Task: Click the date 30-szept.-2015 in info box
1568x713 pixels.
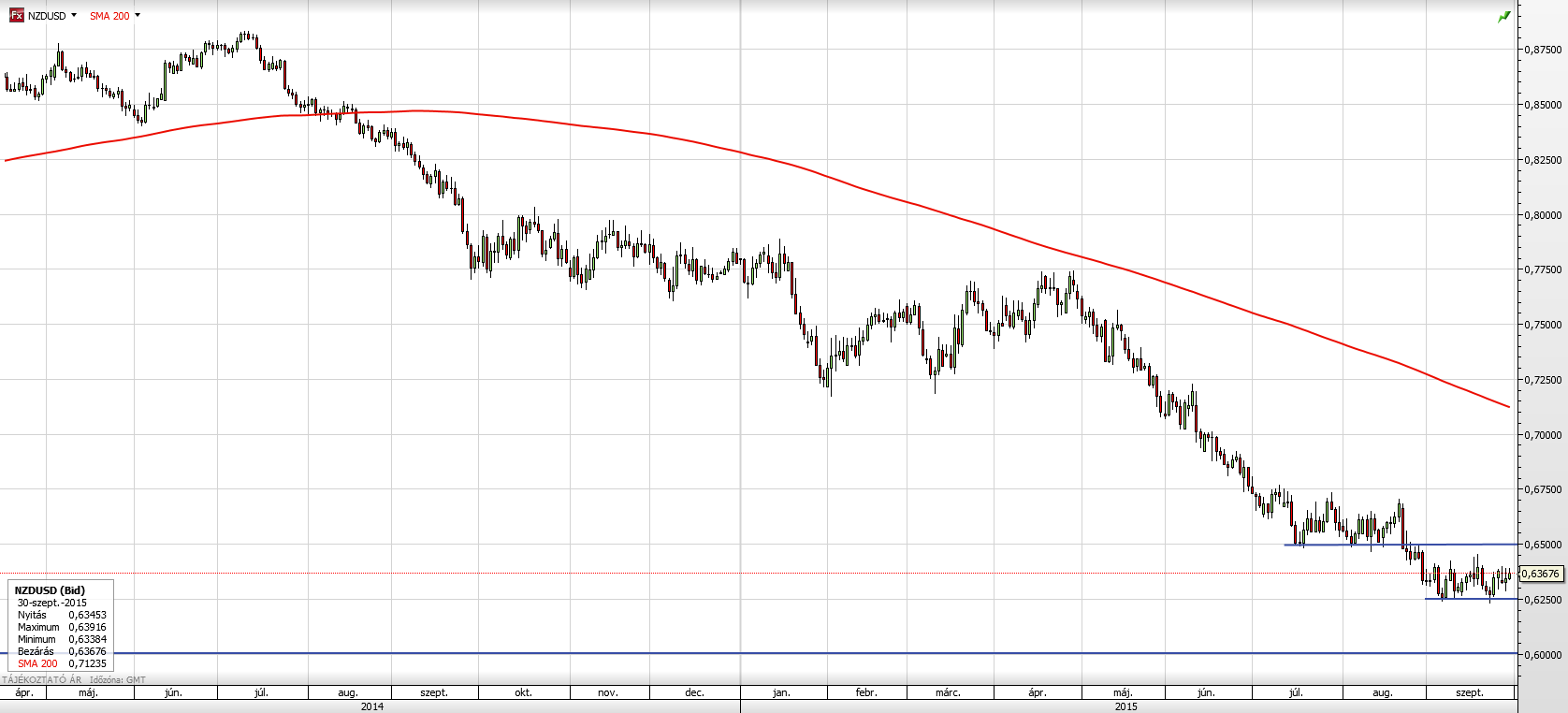Action: pyautogui.click(x=51, y=603)
